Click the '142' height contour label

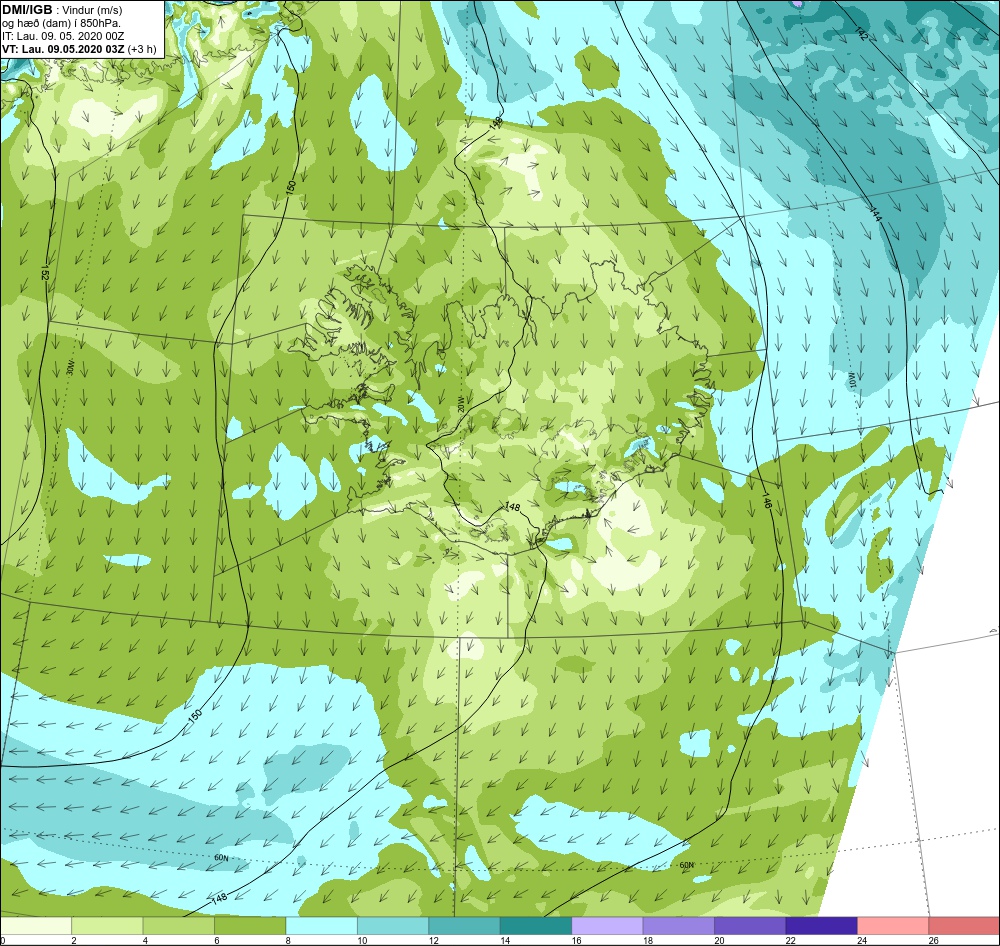861,34
